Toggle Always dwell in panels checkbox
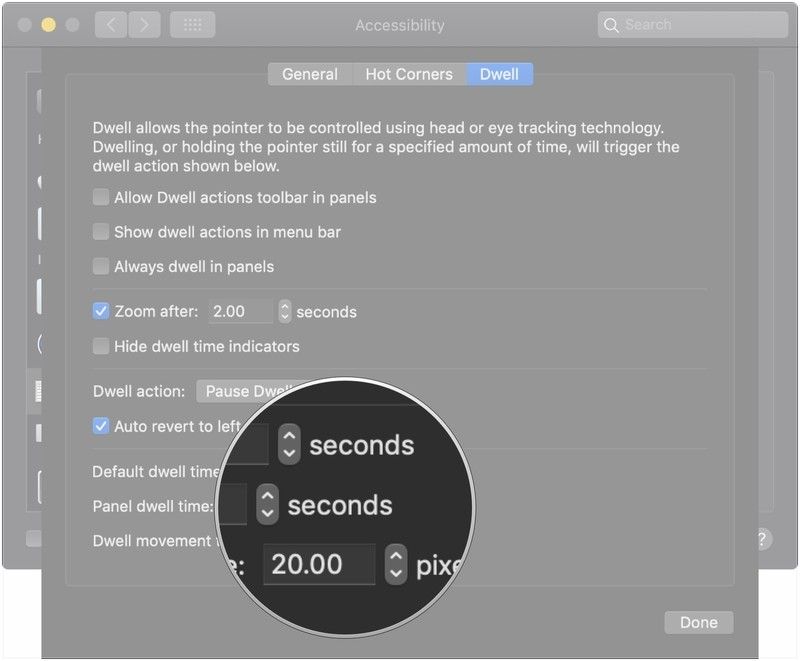Viewport: 800px width, 661px height. tap(101, 266)
